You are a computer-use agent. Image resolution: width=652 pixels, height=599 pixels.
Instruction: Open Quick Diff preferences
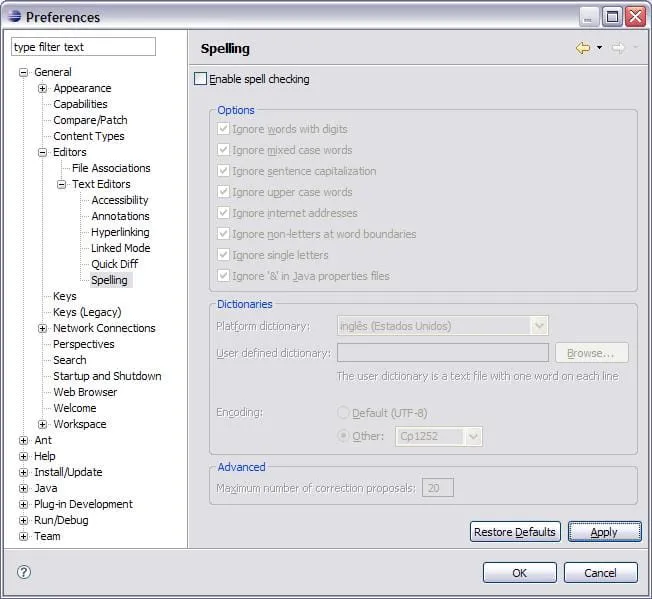pos(115,264)
